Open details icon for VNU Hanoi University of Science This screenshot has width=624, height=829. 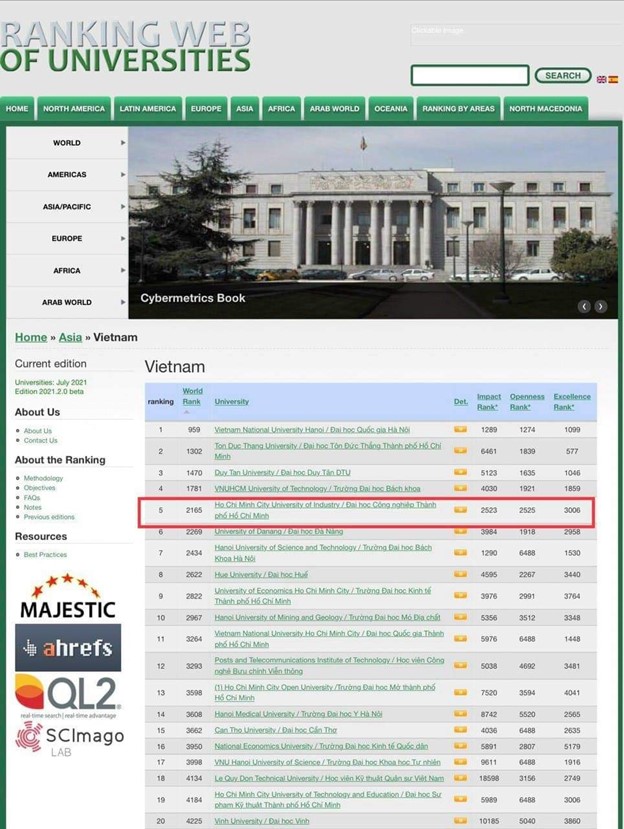click(x=460, y=762)
